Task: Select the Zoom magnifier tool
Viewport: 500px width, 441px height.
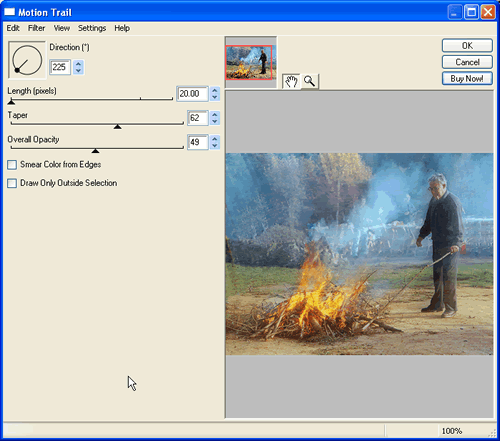Action: 310,81
